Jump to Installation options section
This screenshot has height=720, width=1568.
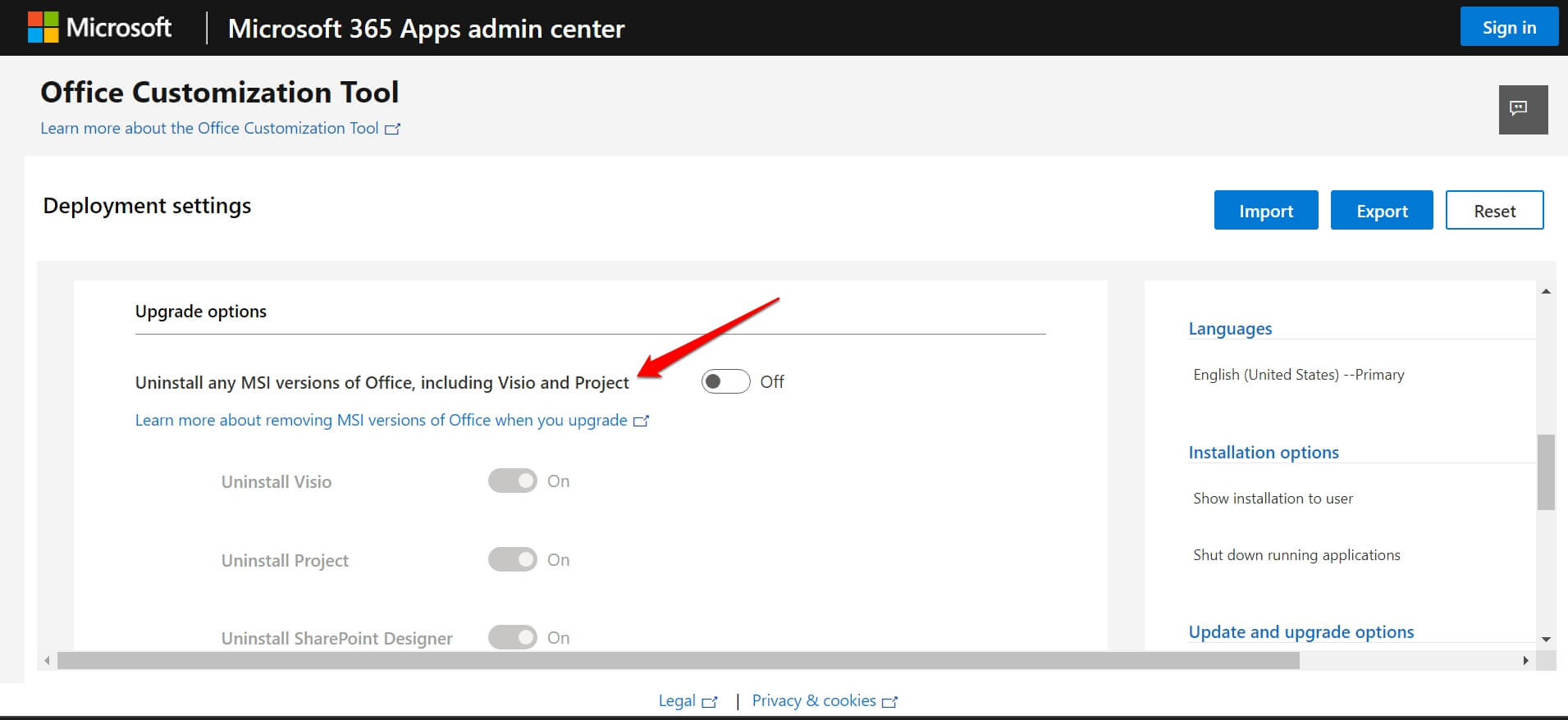tap(1264, 453)
